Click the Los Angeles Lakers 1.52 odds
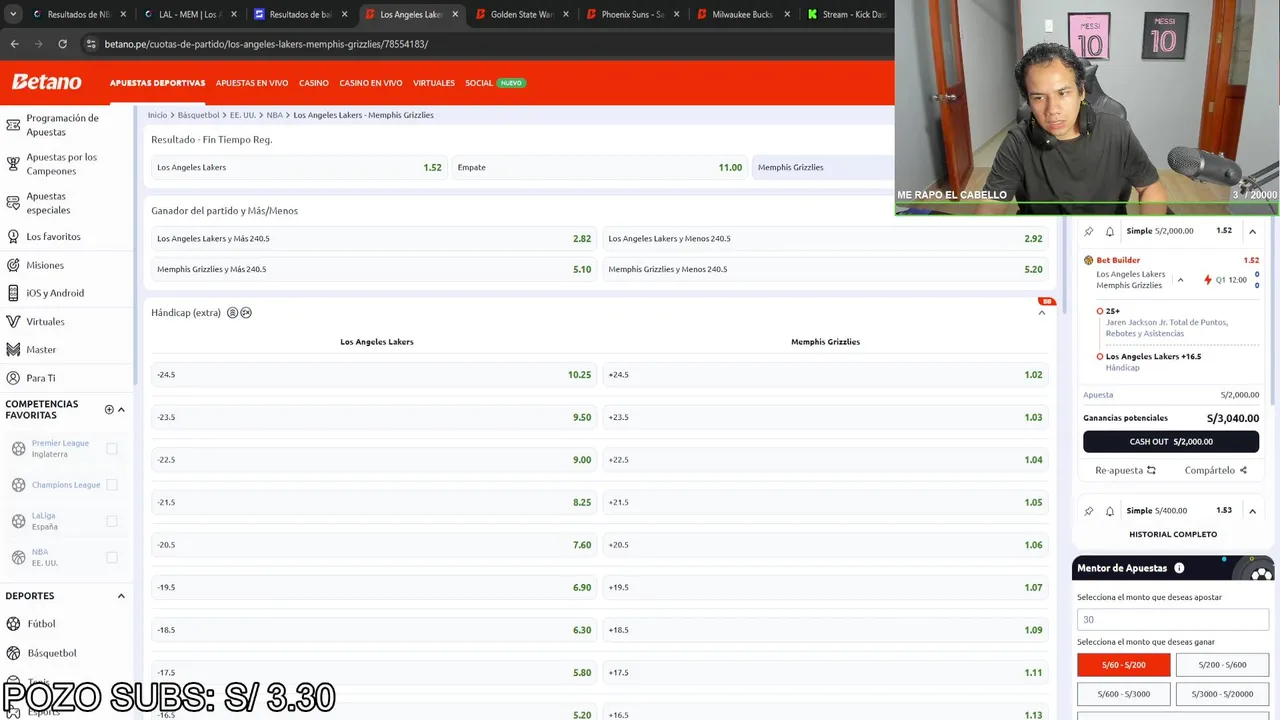The image size is (1280, 720). click(x=299, y=167)
